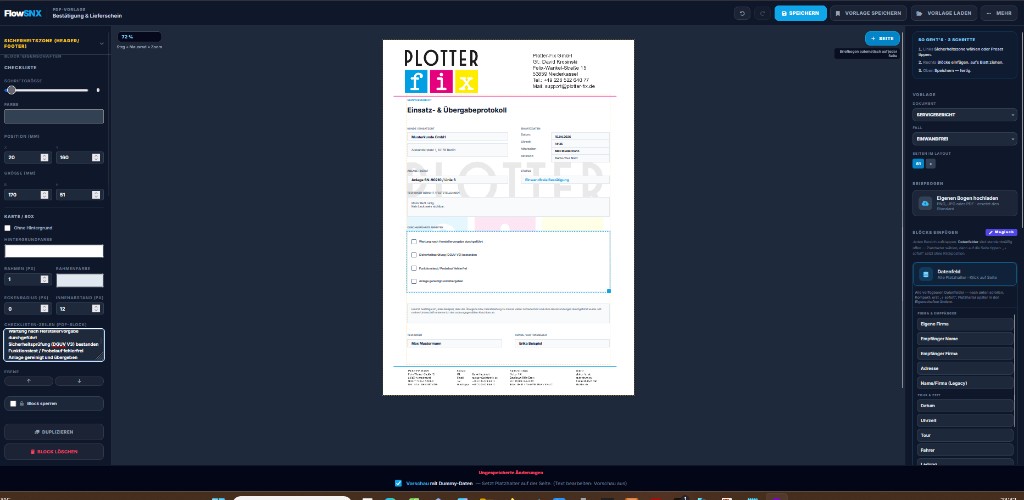Viewport: 1024px width, 500px height.
Task: Open the Dokument dropdown Servicebericht
Action: click(965, 114)
